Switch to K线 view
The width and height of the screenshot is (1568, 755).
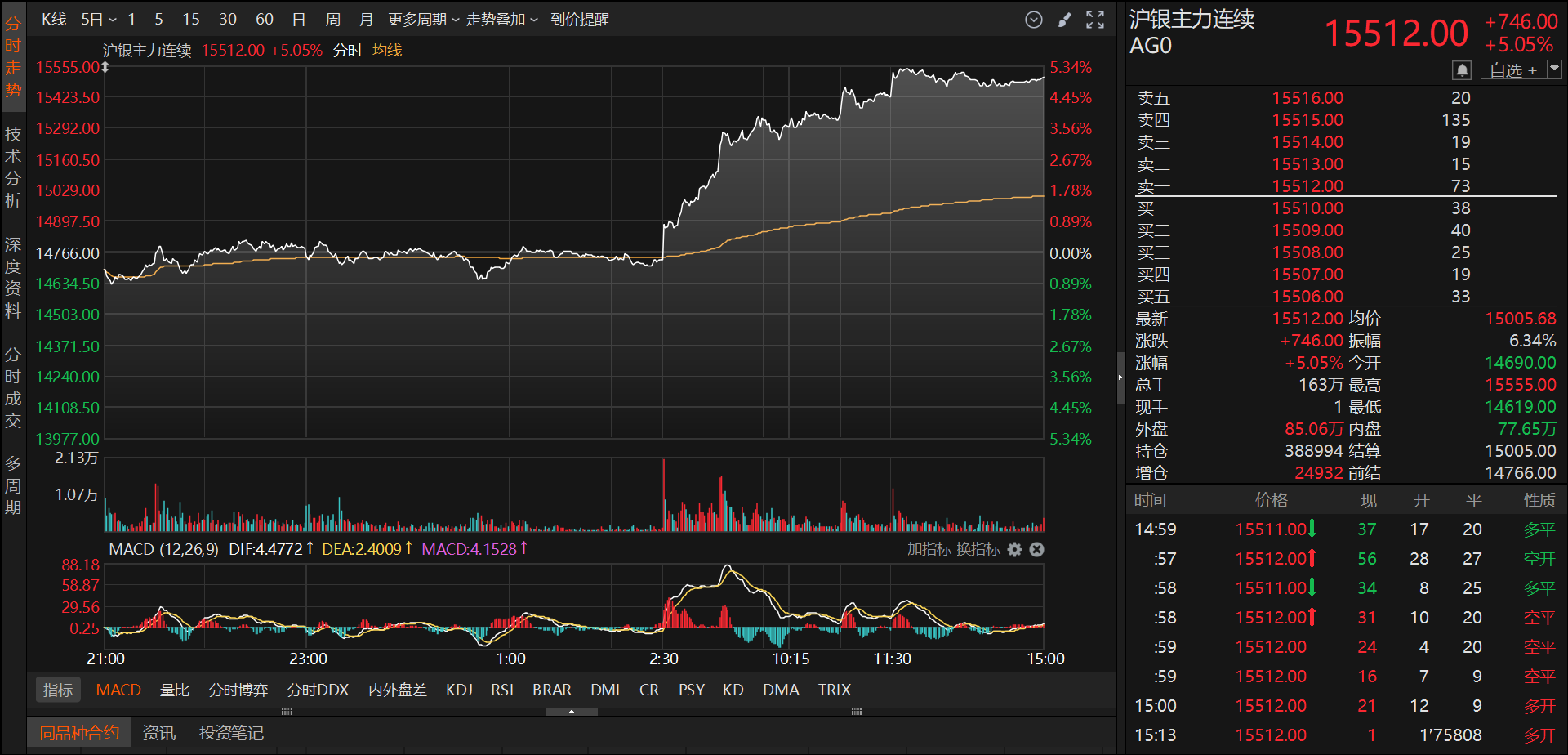54,20
